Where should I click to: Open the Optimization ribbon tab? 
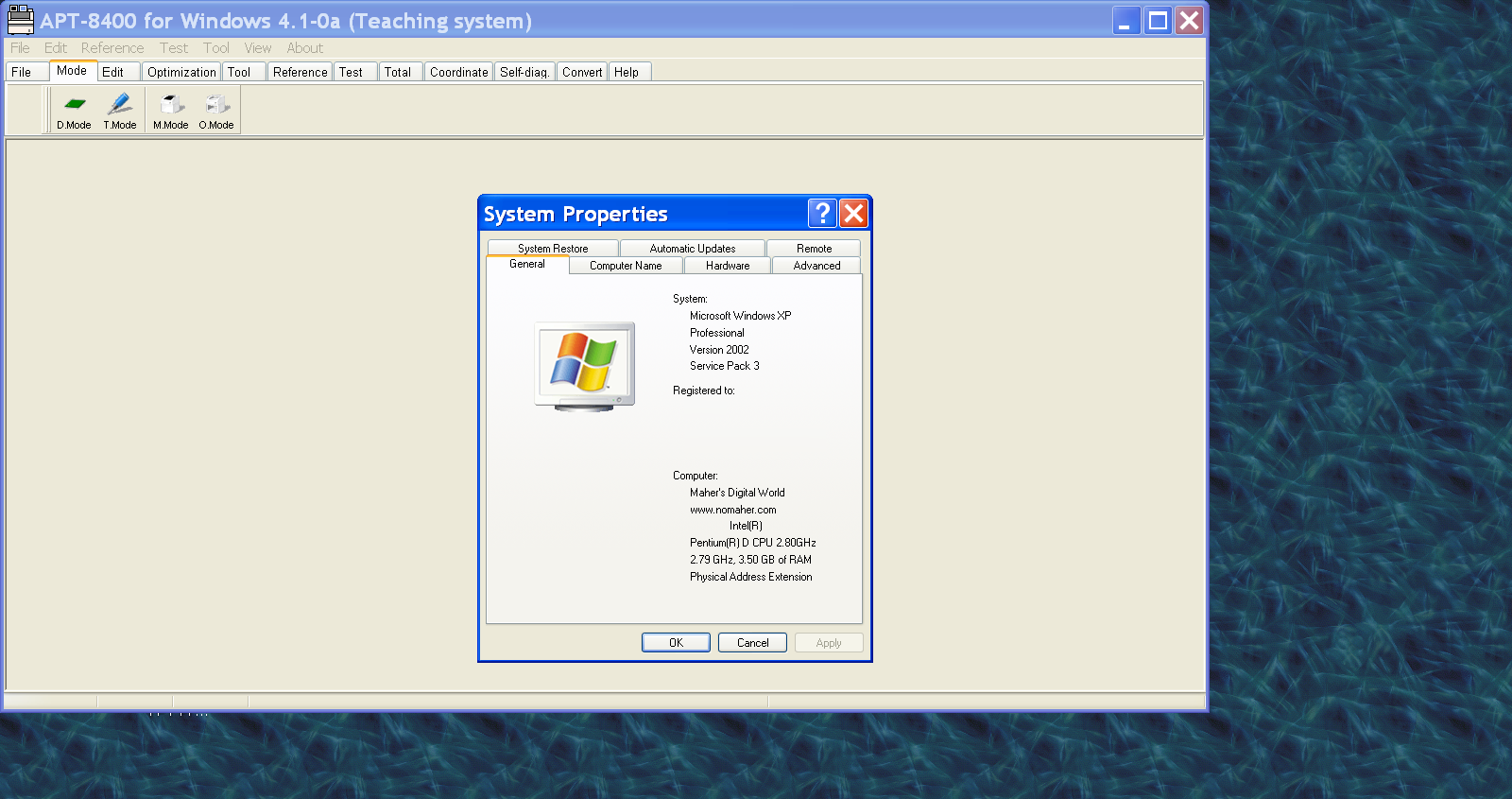(181, 72)
